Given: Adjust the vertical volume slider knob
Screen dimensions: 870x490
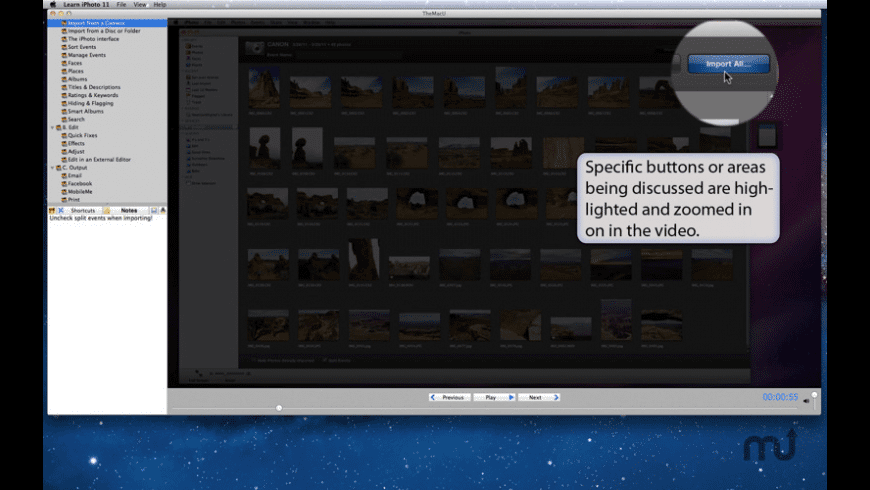Looking at the screenshot, I should coord(814,395).
